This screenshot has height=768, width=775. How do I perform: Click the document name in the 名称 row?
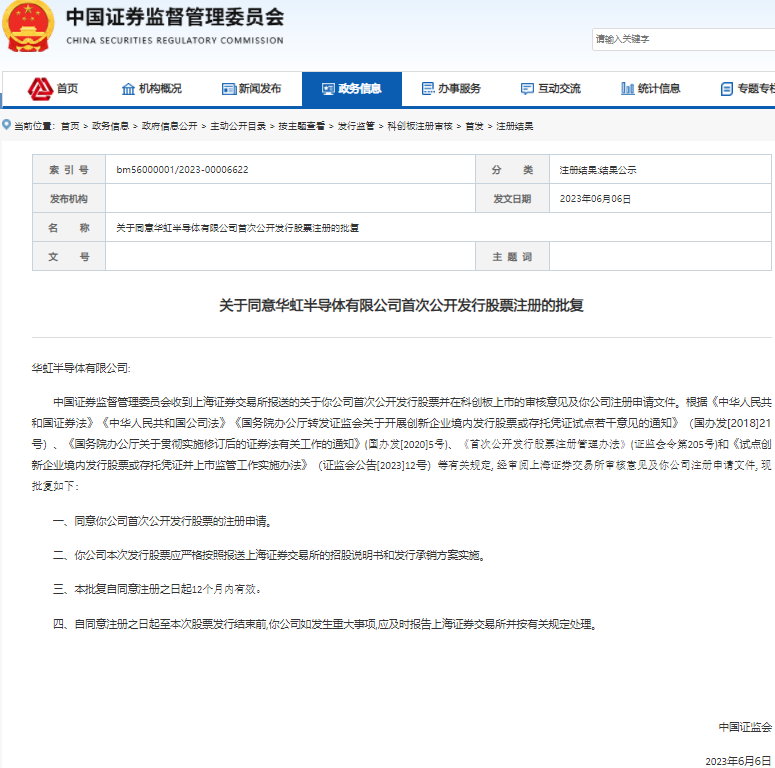238,228
